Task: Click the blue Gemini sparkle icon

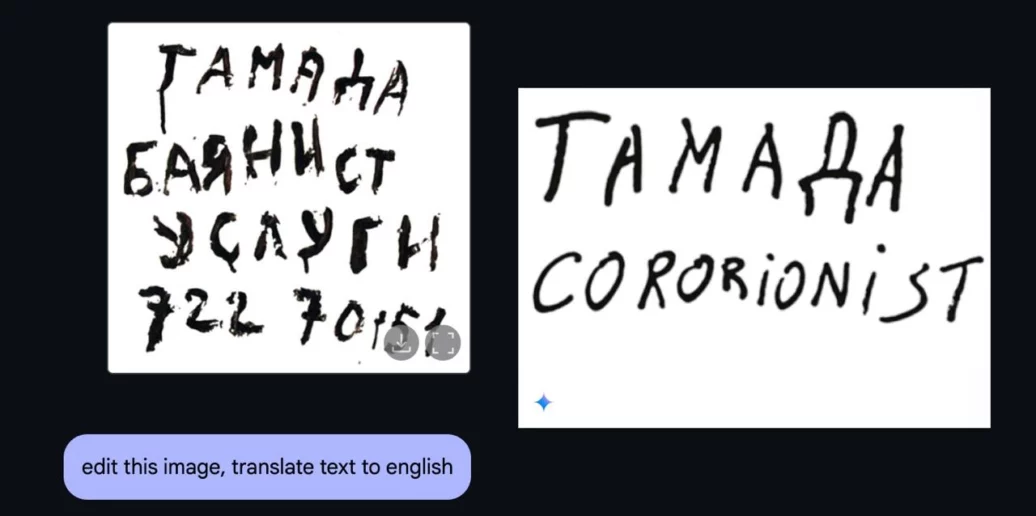Action: [543, 402]
